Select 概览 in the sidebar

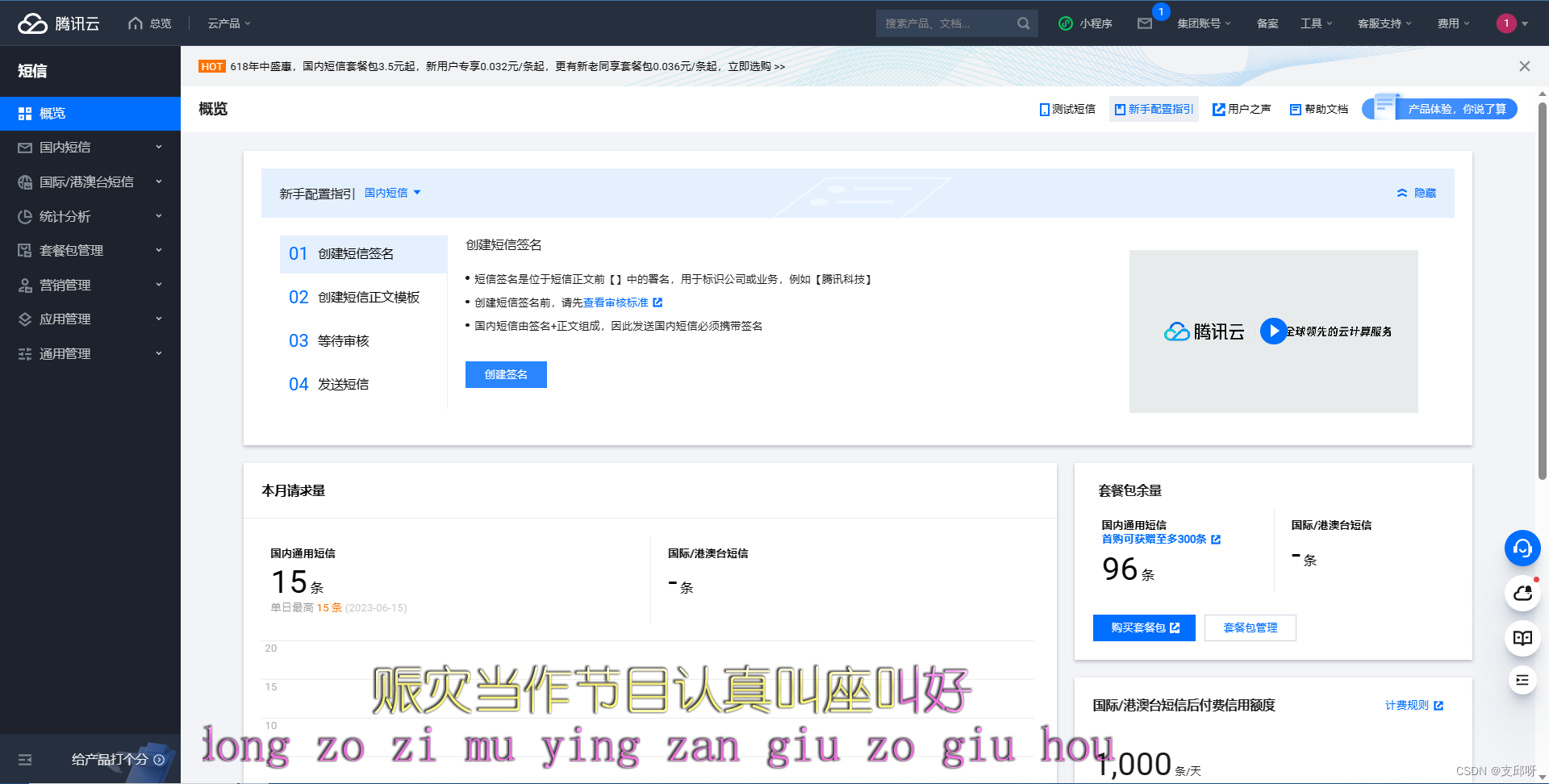pyautogui.click(x=90, y=114)
